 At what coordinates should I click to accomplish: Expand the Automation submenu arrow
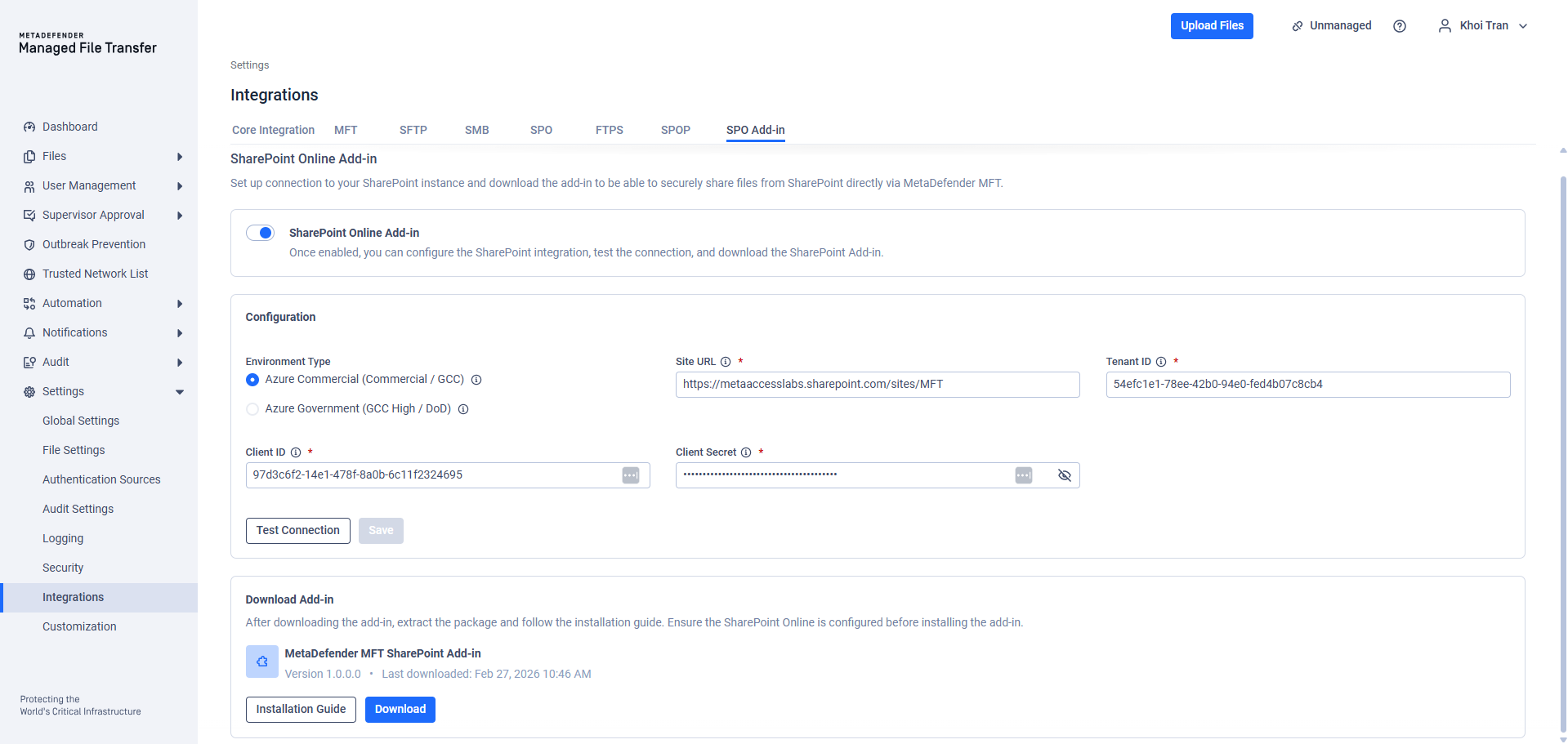coord(180,304)
